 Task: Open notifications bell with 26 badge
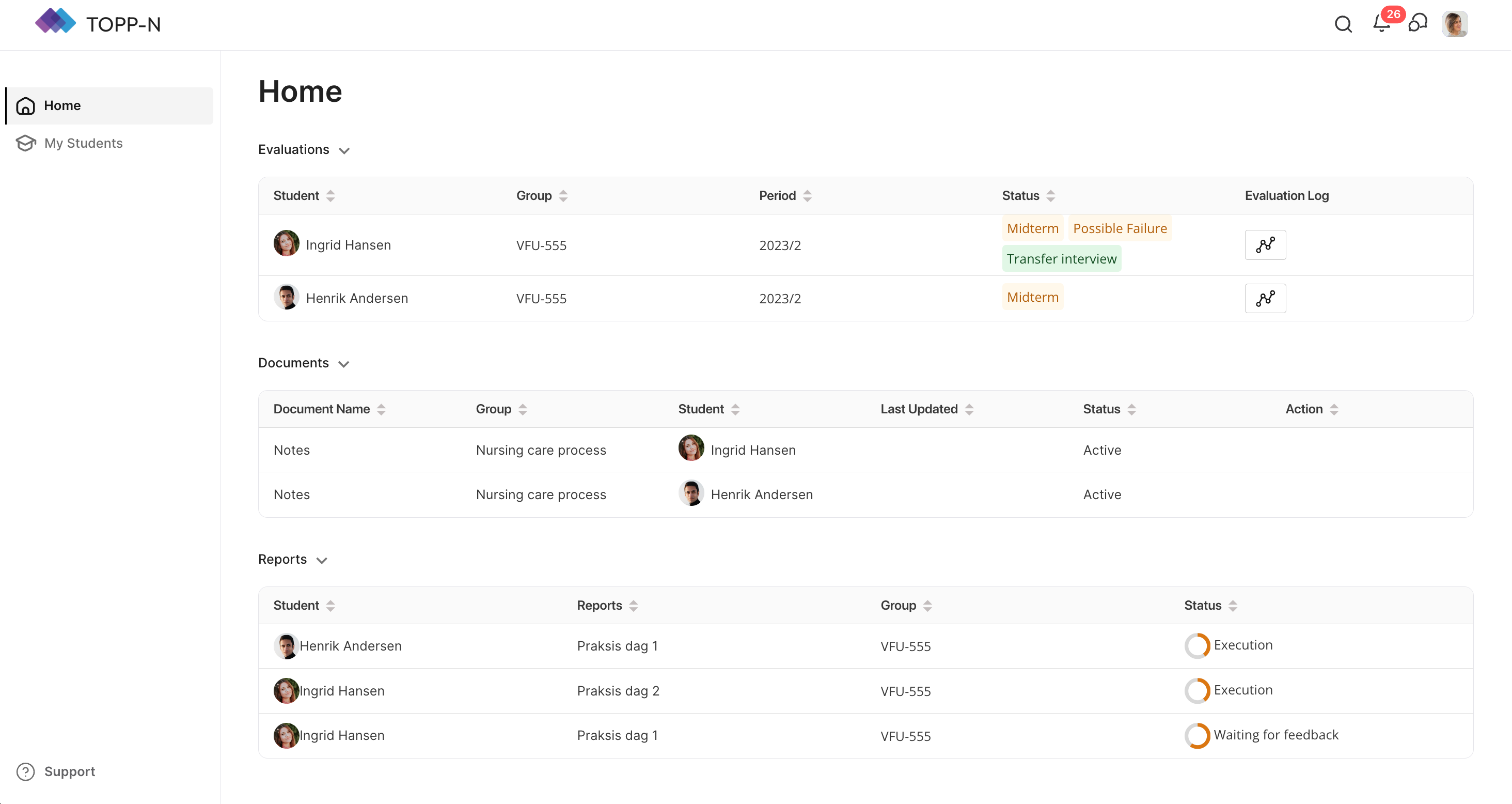click(x=1381, y=24)
